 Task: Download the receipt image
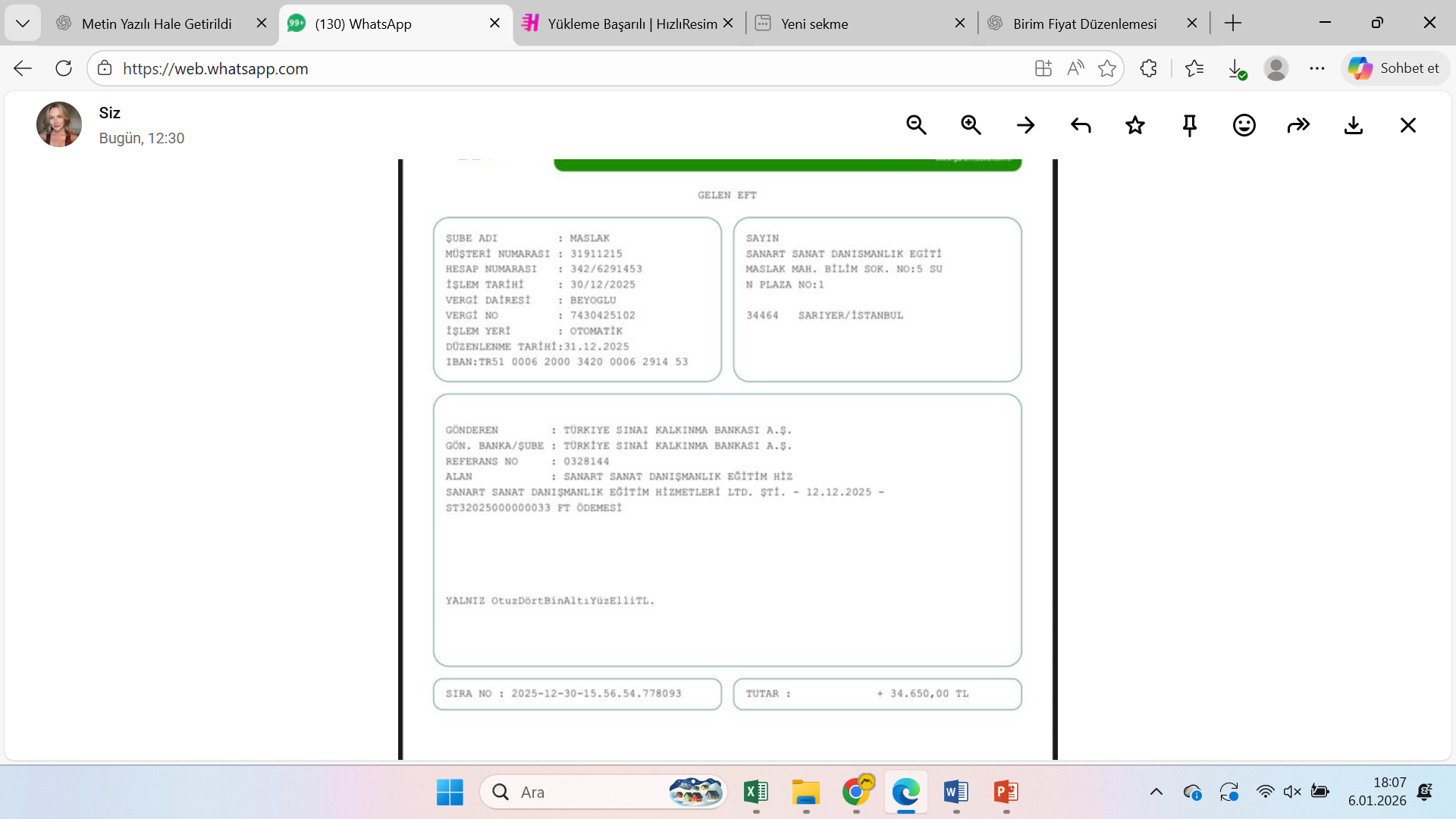pos(1354,125)
